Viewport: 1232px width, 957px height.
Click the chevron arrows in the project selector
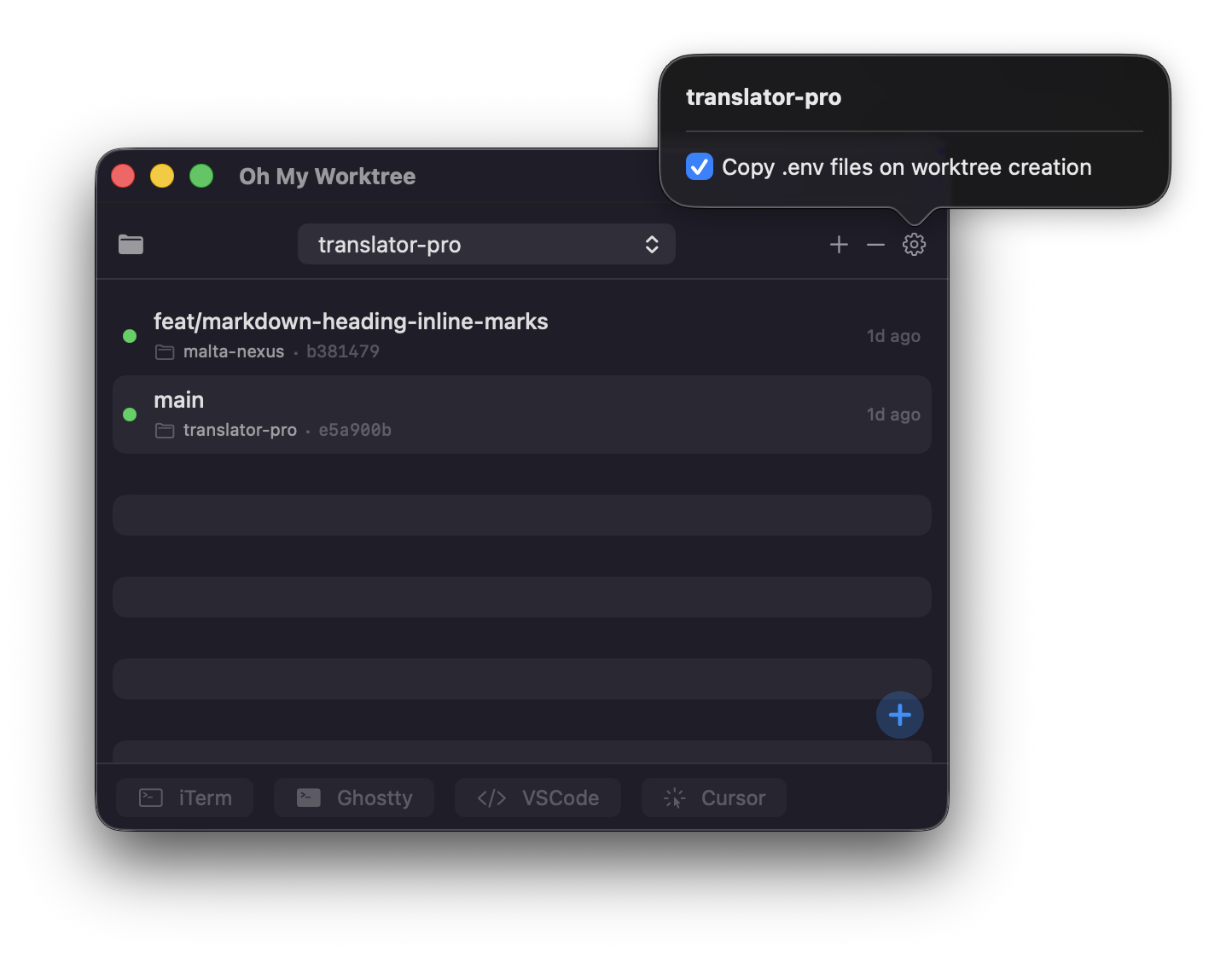pyautogui.click(x=652, y=244)
